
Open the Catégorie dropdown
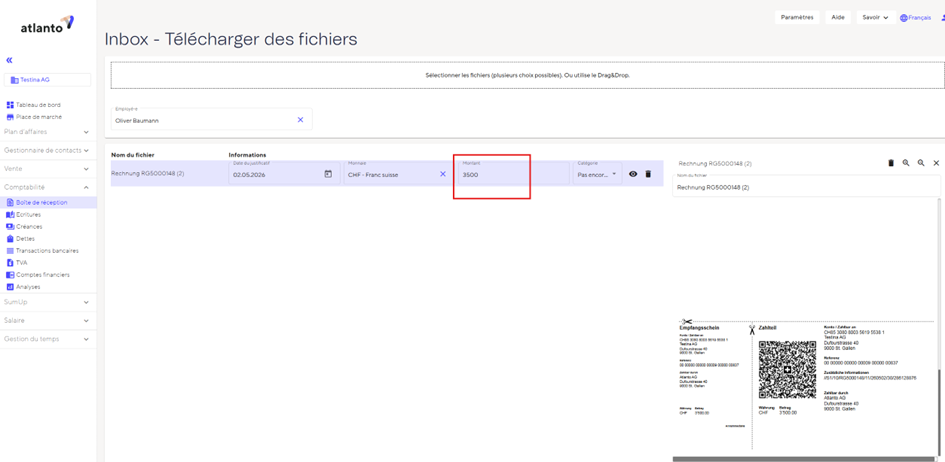(x=597, y=173)
